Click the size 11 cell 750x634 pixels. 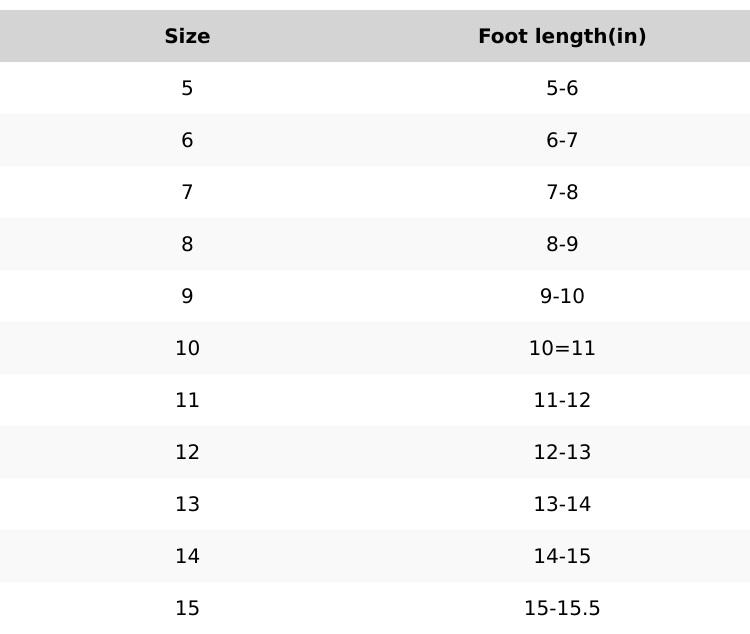pyautogui.click(x=187, y=401)
